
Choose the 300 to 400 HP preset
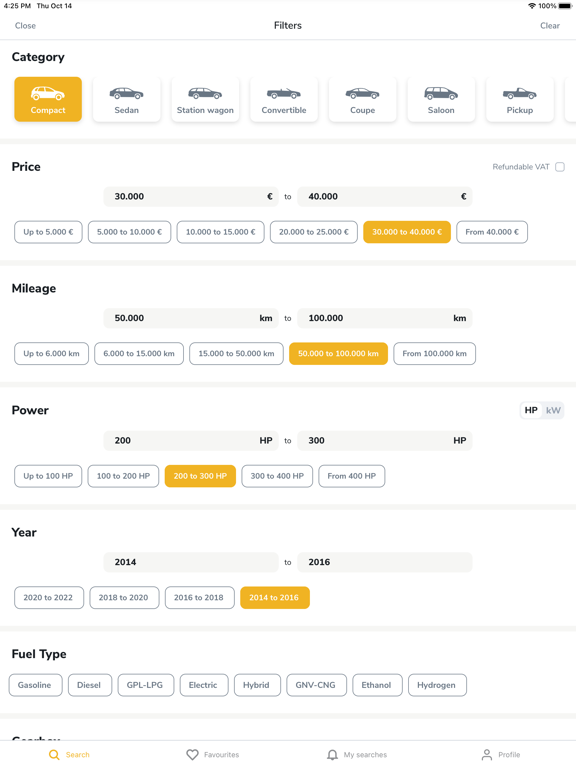[277, 476]
